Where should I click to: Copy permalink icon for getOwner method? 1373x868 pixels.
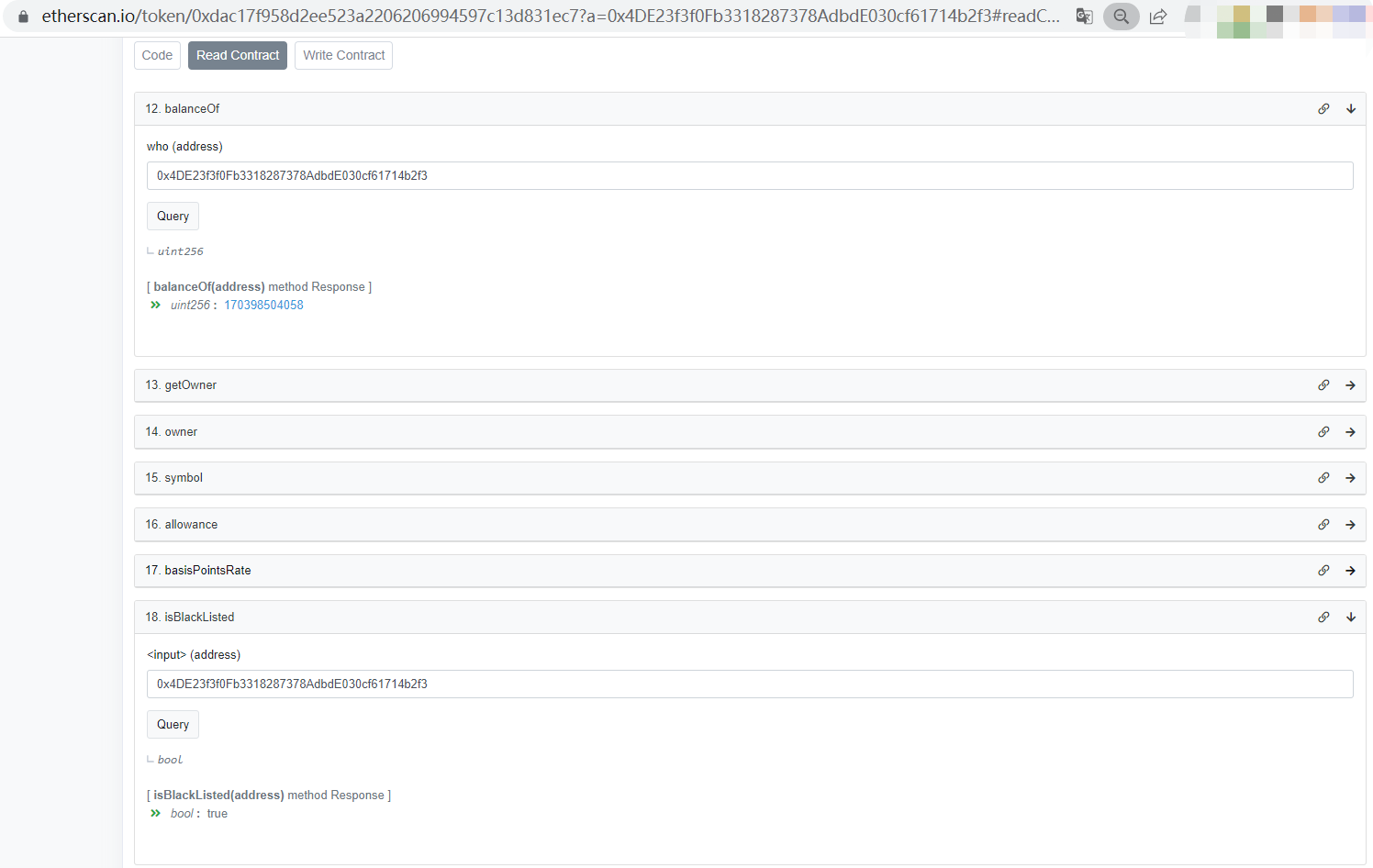coord(1323,385)
